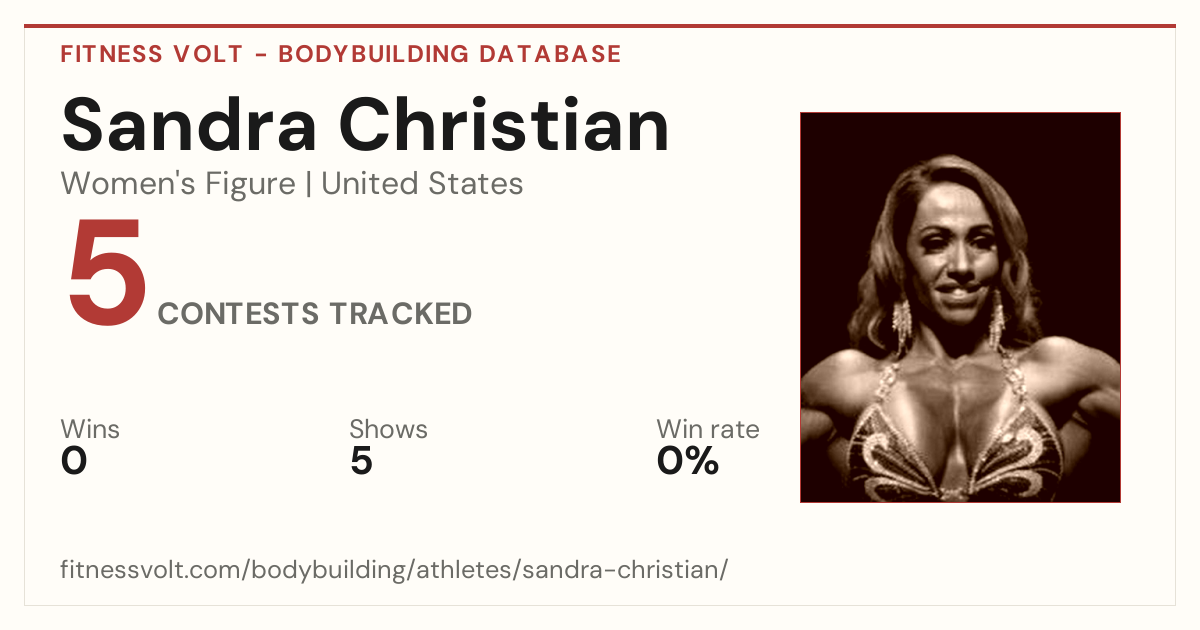
Task: Select the Sandra Christian name heading
Action: tap(365, 124)
